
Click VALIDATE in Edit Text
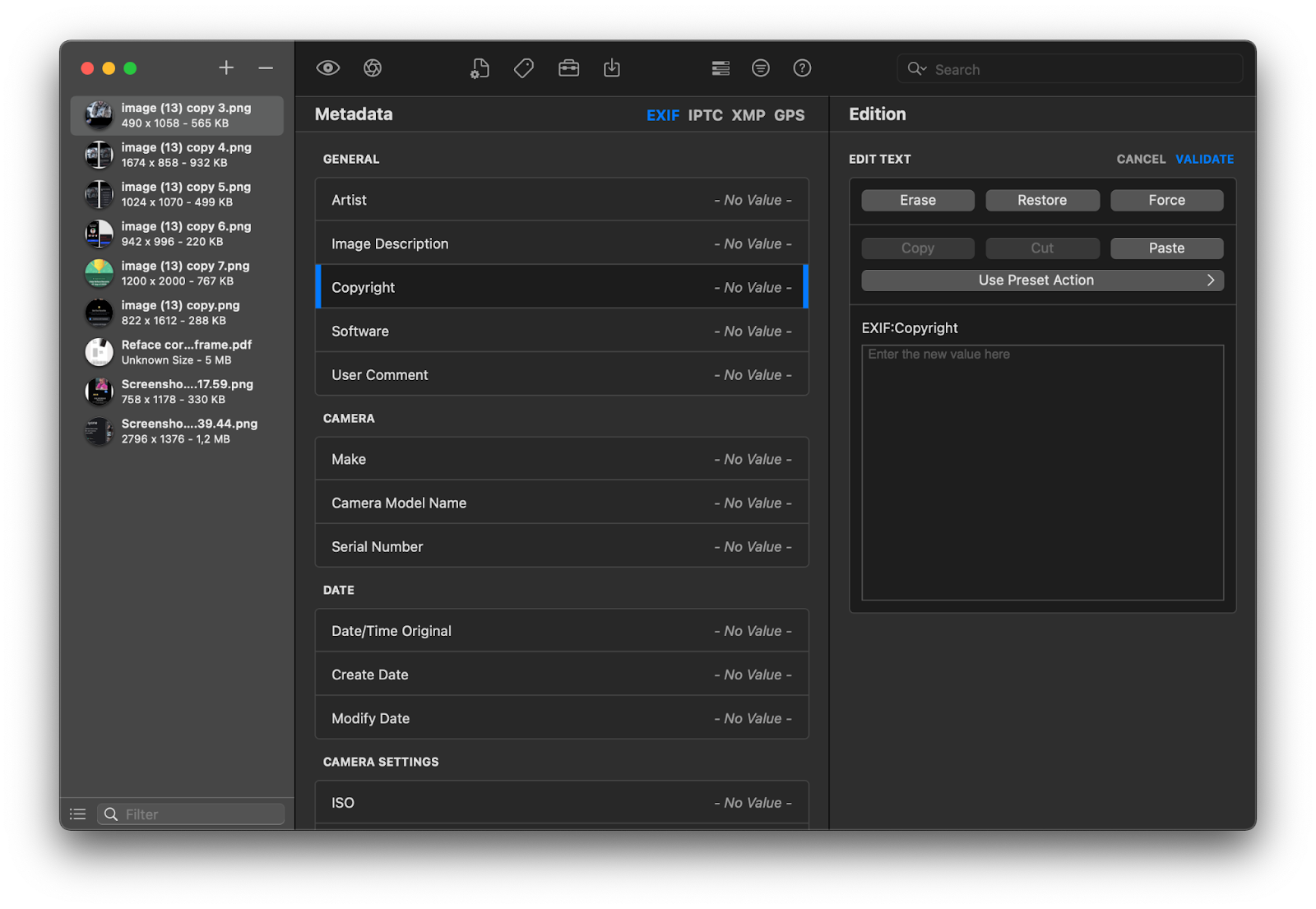pos(1204,160)
